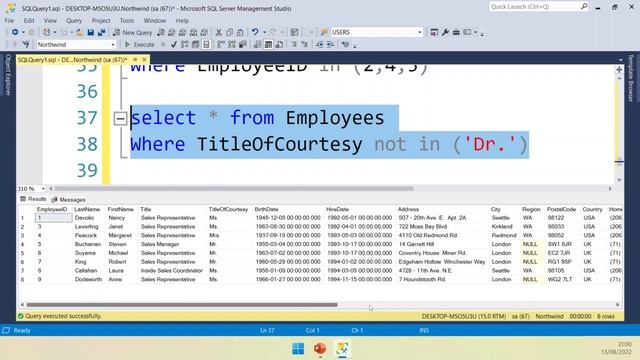
Task: Click the Execute button
Action: (139, 44)
